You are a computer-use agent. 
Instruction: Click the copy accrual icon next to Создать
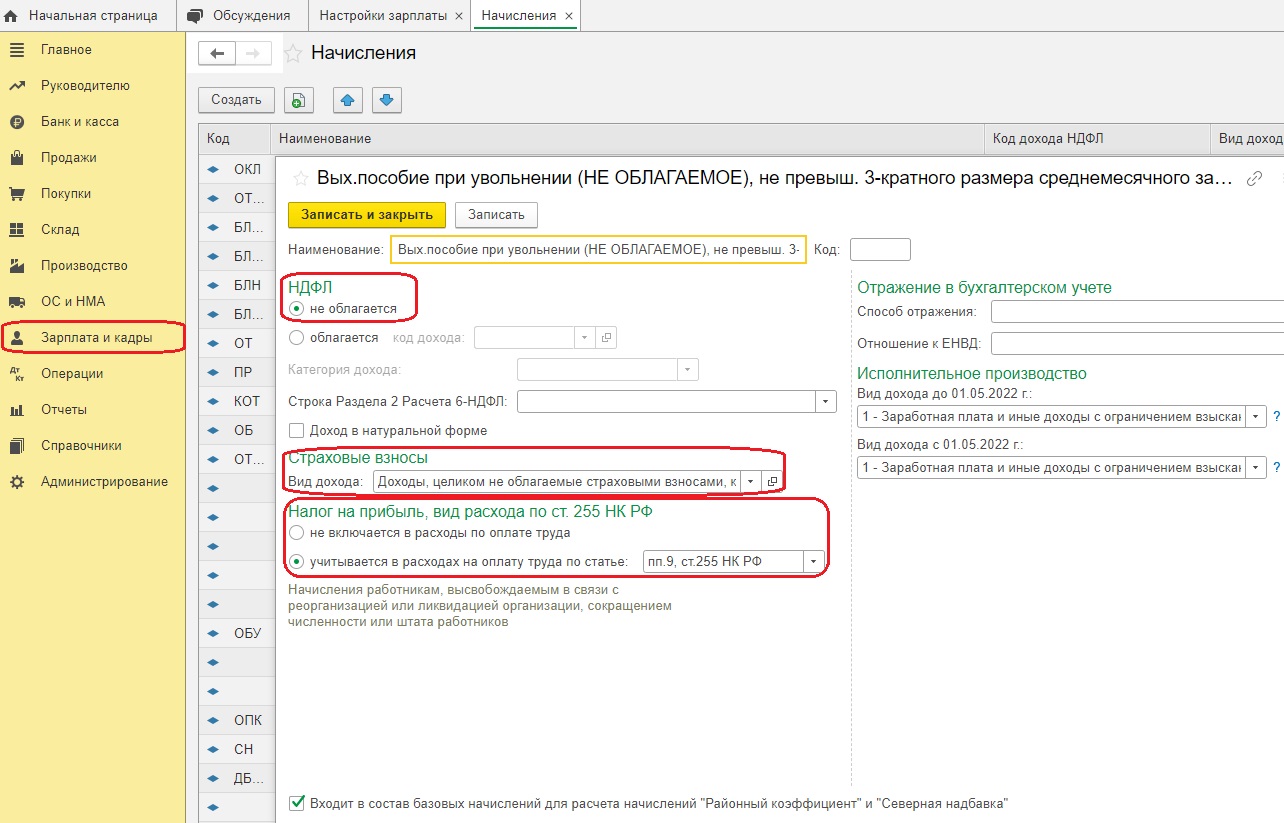(x=298, y=99)
